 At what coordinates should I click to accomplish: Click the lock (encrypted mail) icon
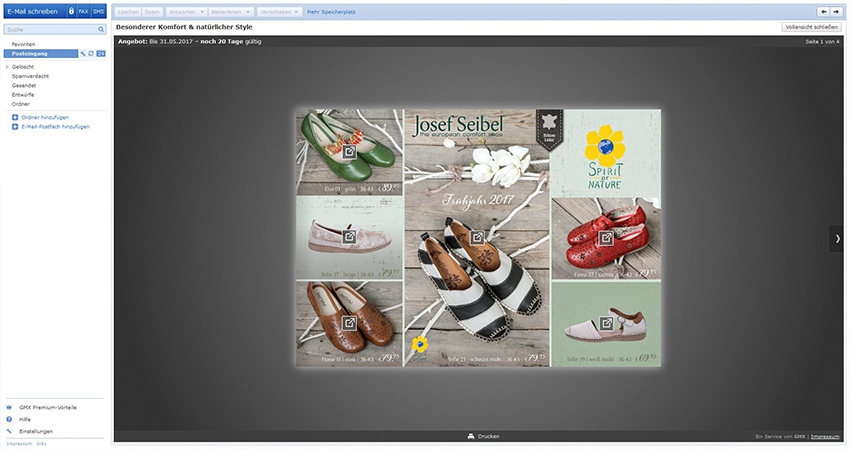(x=71, y=11)
